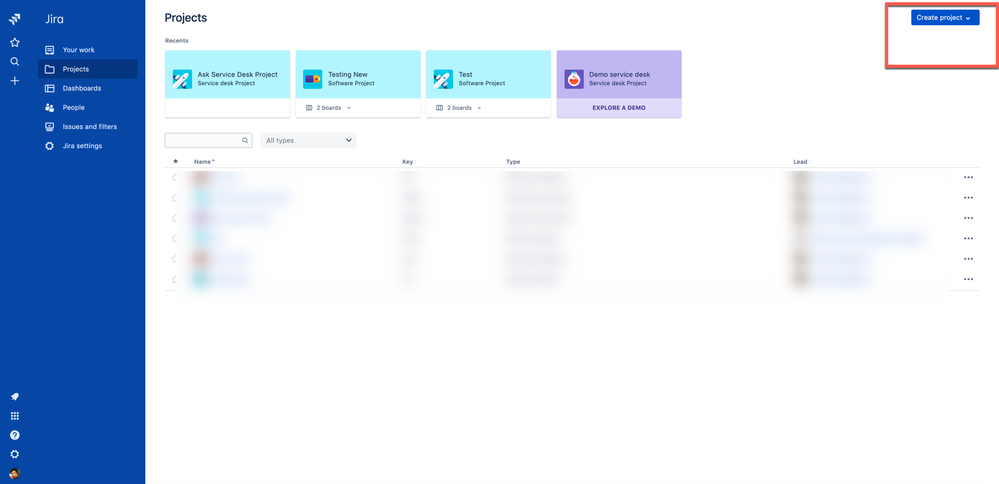999x484 pixels.
Task: Sort the table by Name column
Action: (x=204, y=162)
